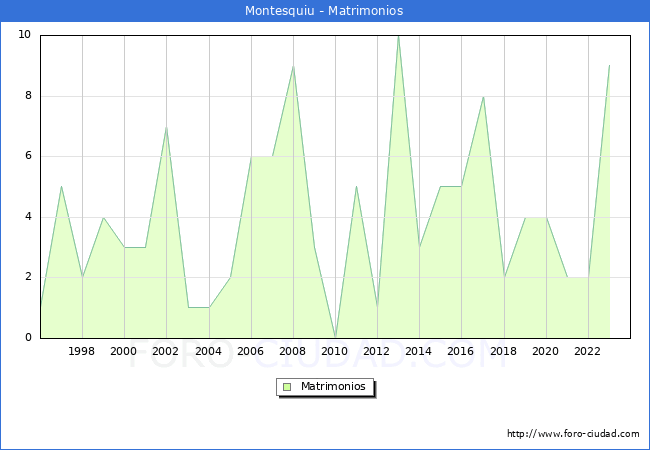Viewport: 650px width, 450px height.
Task: Click the 2004 x-axis label
Action: pos(208,351)
